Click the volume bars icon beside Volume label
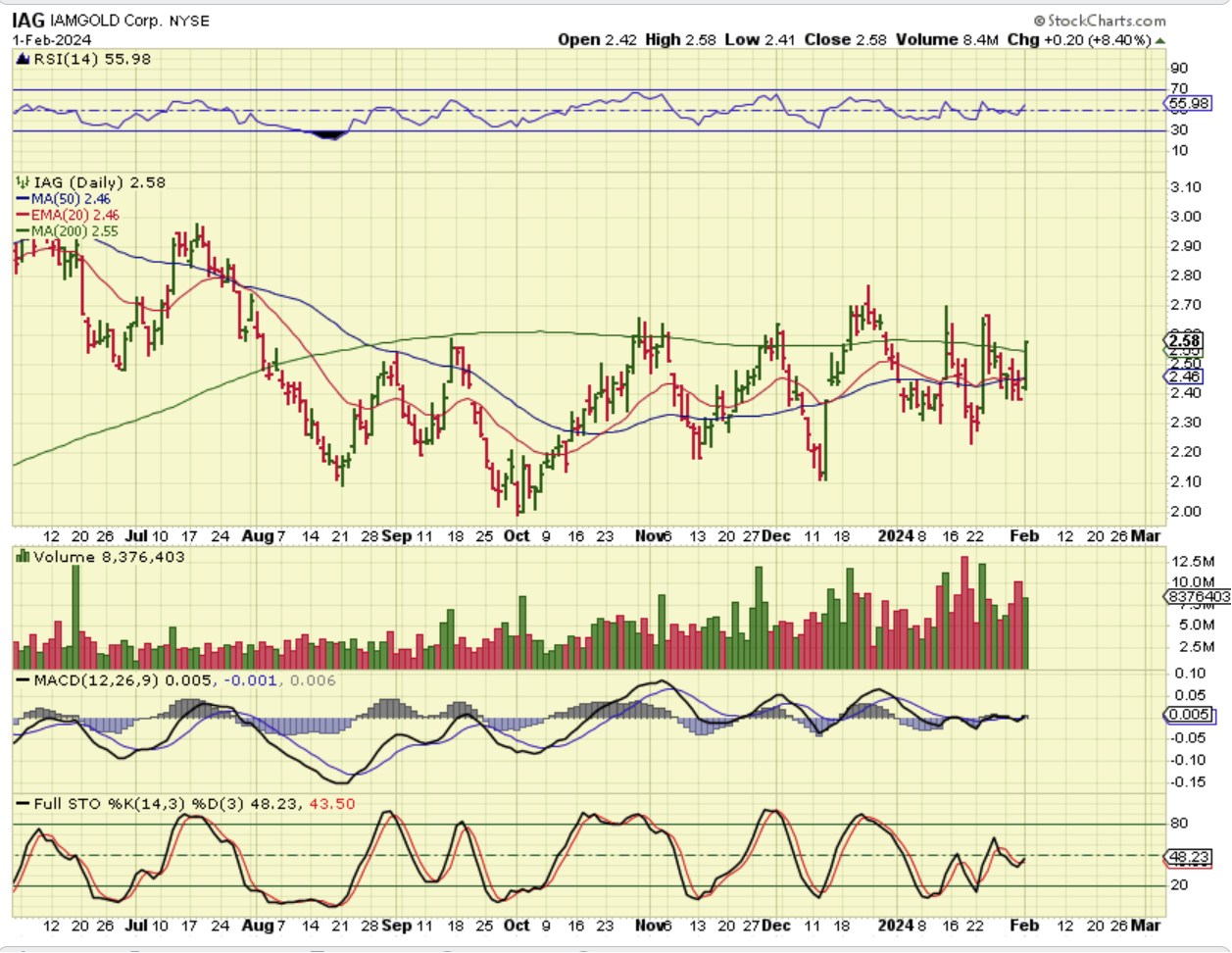Image resolution: width=1232 pixels, height=953 pixels. click(x=23, y=557)
